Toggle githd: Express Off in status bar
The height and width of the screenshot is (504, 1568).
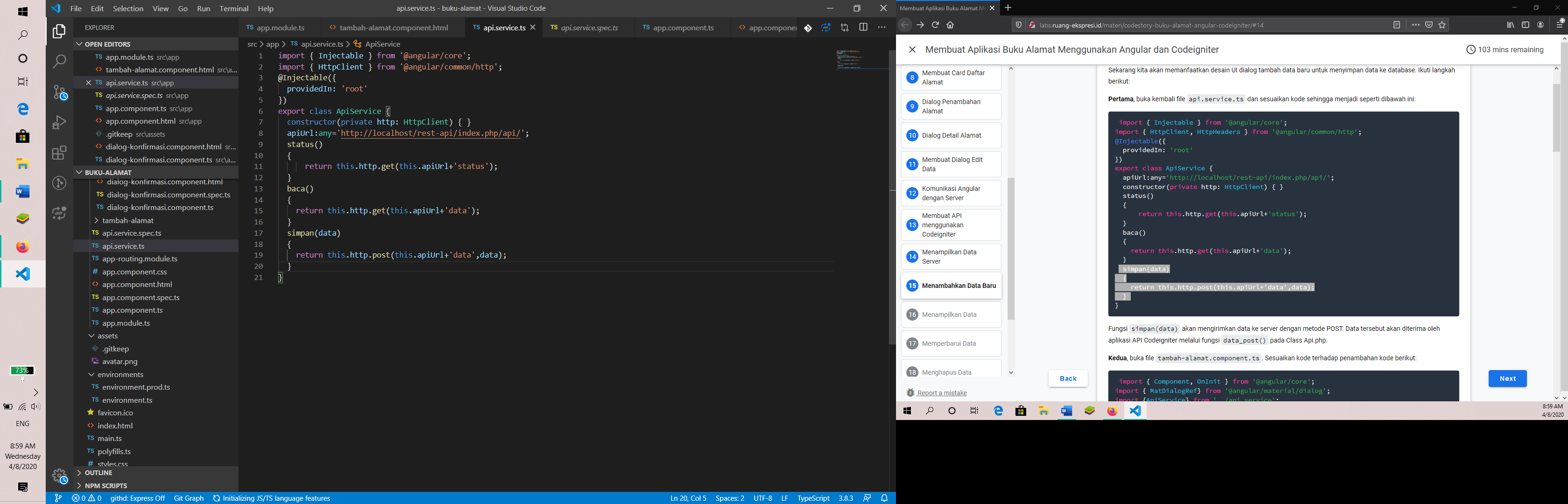138,498
